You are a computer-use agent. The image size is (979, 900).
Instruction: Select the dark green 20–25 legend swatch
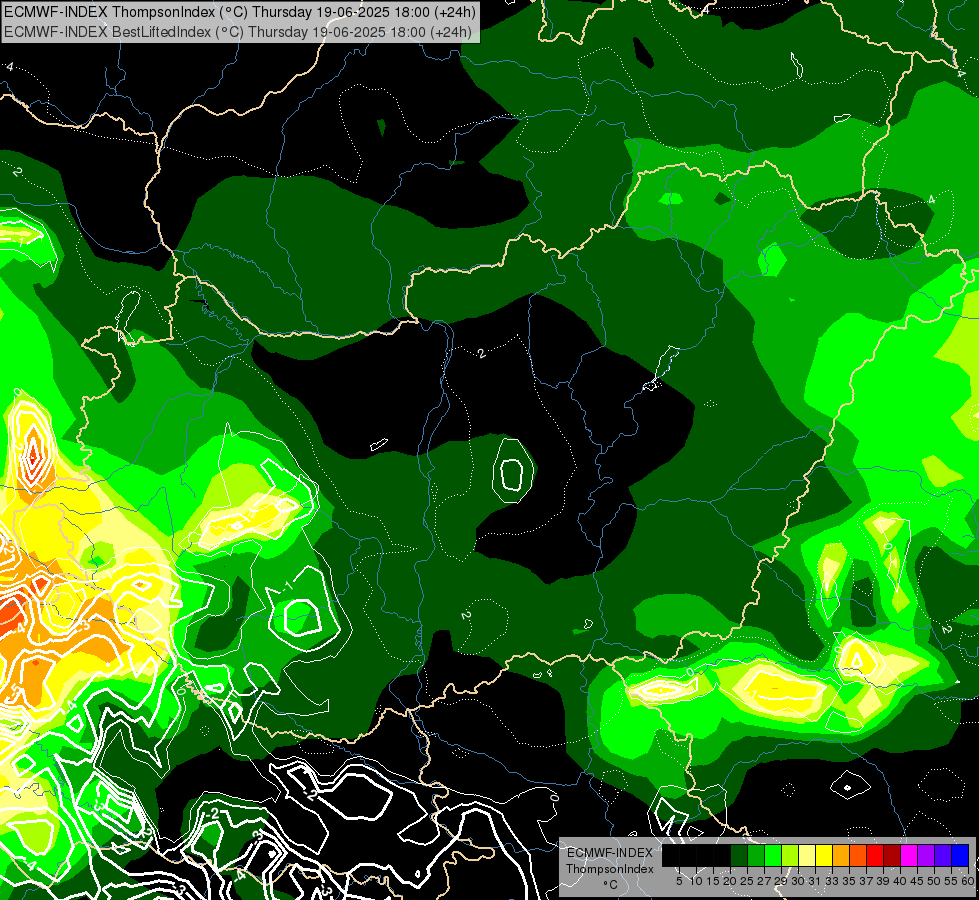[739, 856]
